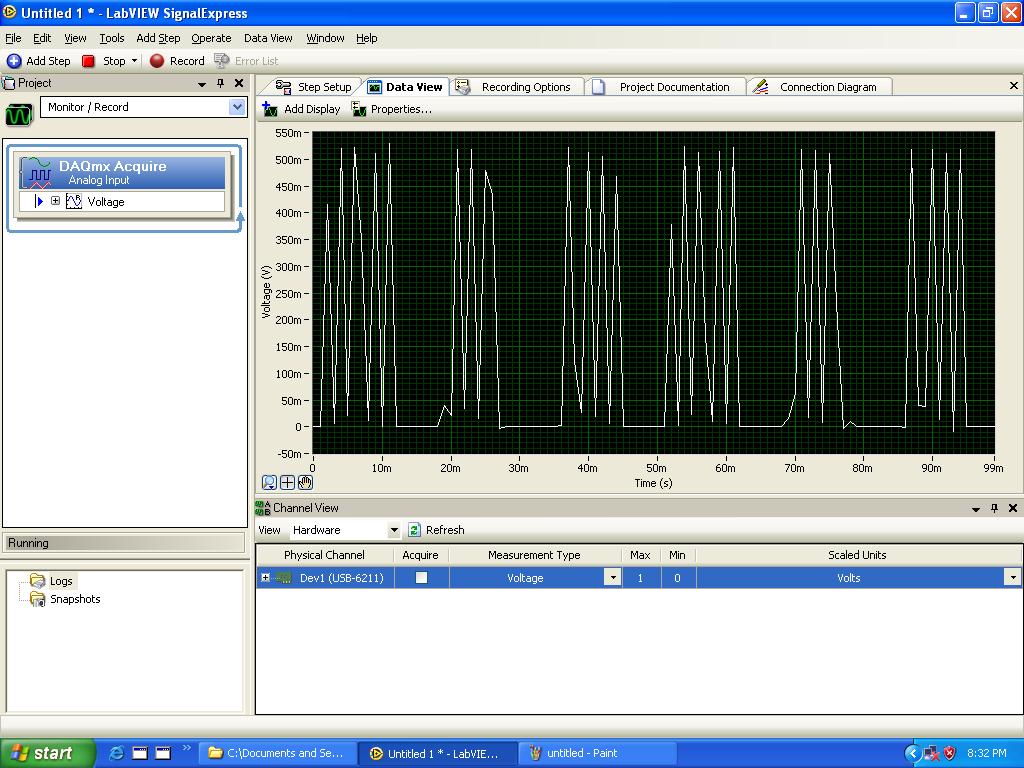Click the Max value cell
The width and height of the screenshot is (1024, 768).
tap(641, 577)
